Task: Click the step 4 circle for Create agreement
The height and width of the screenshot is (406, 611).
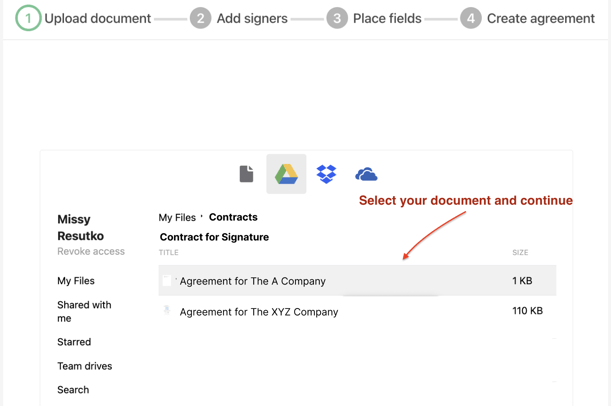Action: click(471, 18)
